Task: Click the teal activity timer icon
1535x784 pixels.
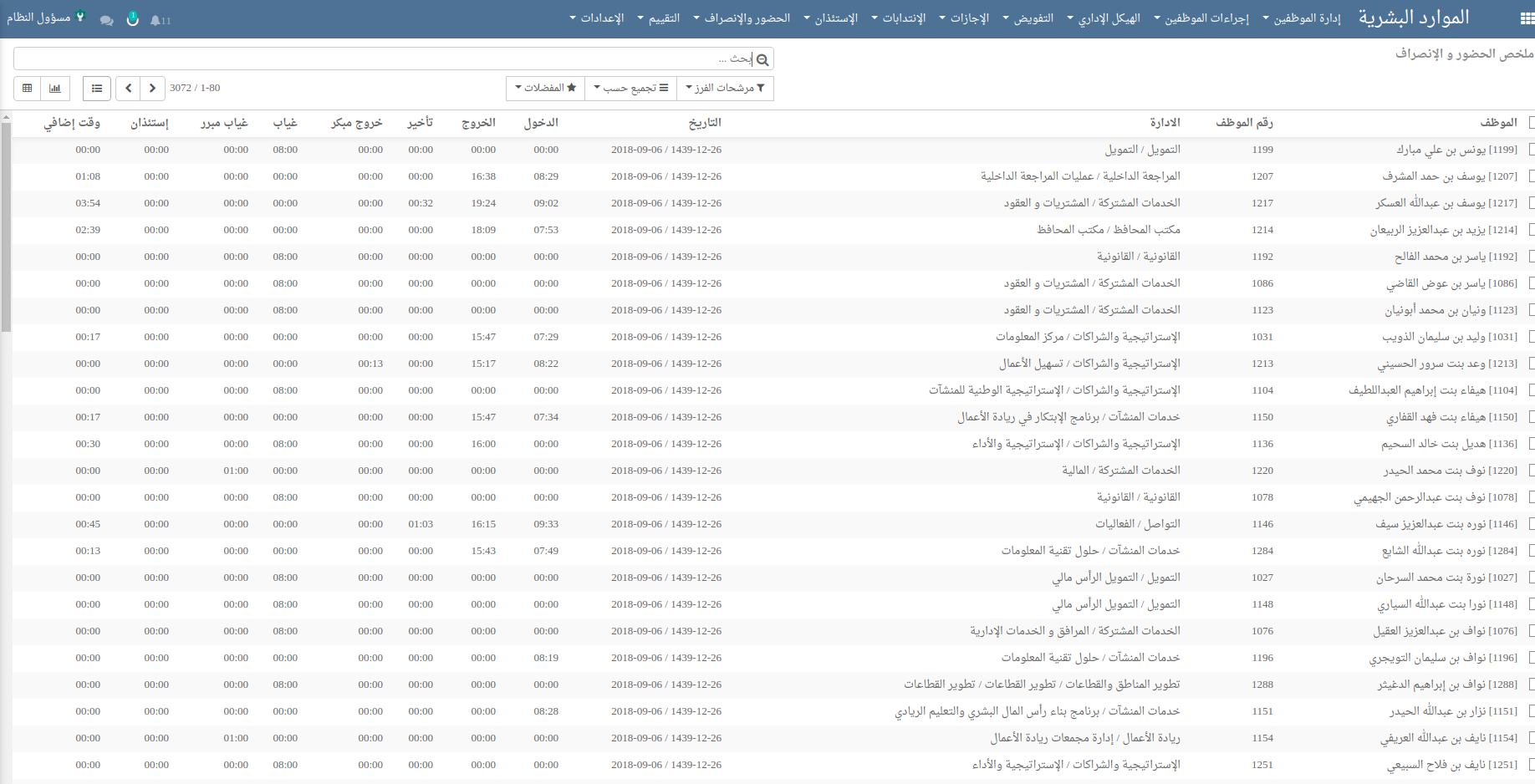Action: click(x=132, y=18)
